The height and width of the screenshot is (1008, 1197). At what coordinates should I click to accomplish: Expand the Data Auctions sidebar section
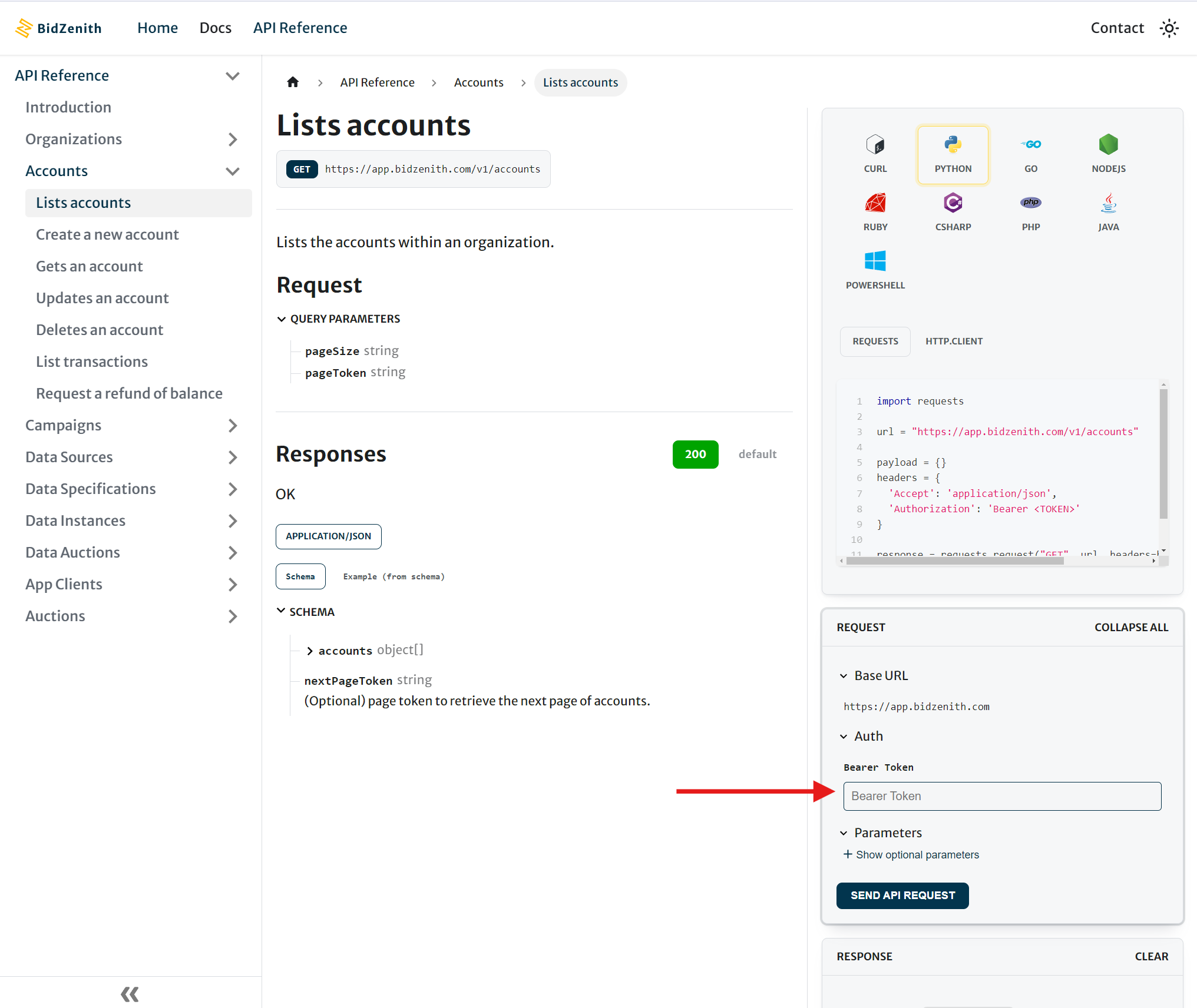[x=233, y=553]
